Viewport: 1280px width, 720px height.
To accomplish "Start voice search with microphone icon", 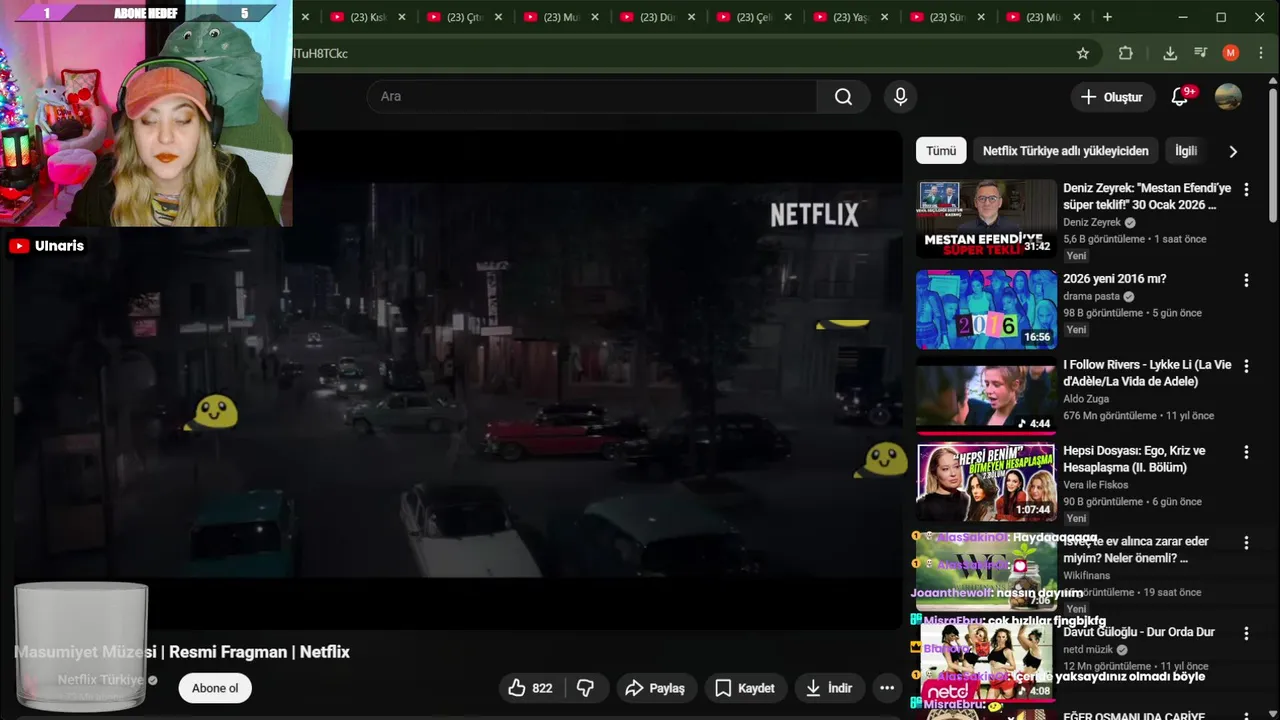I will tap(900, 97).
